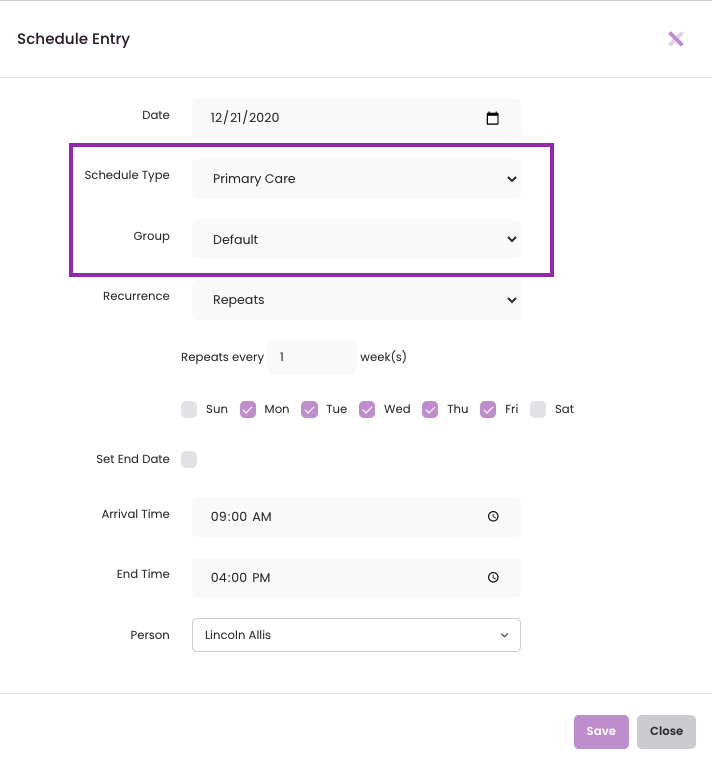Click the clock icon in End Time
Image resolution: width=712 pixels, height=767 pixels.
pyautogui.click(x=493, y=578)
